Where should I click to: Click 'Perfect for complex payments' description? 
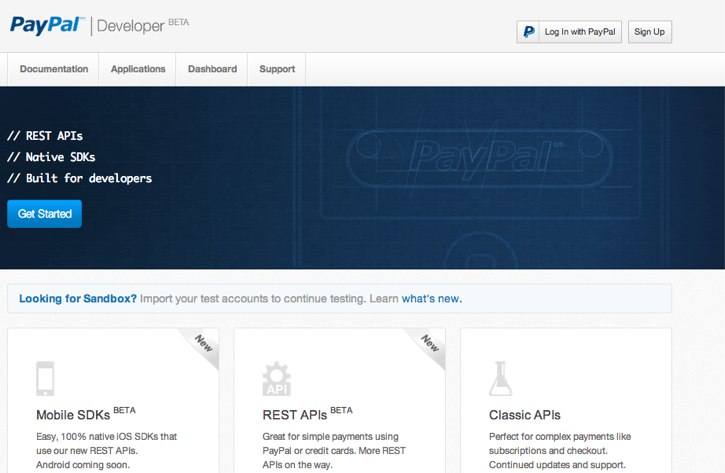(559, 450)
